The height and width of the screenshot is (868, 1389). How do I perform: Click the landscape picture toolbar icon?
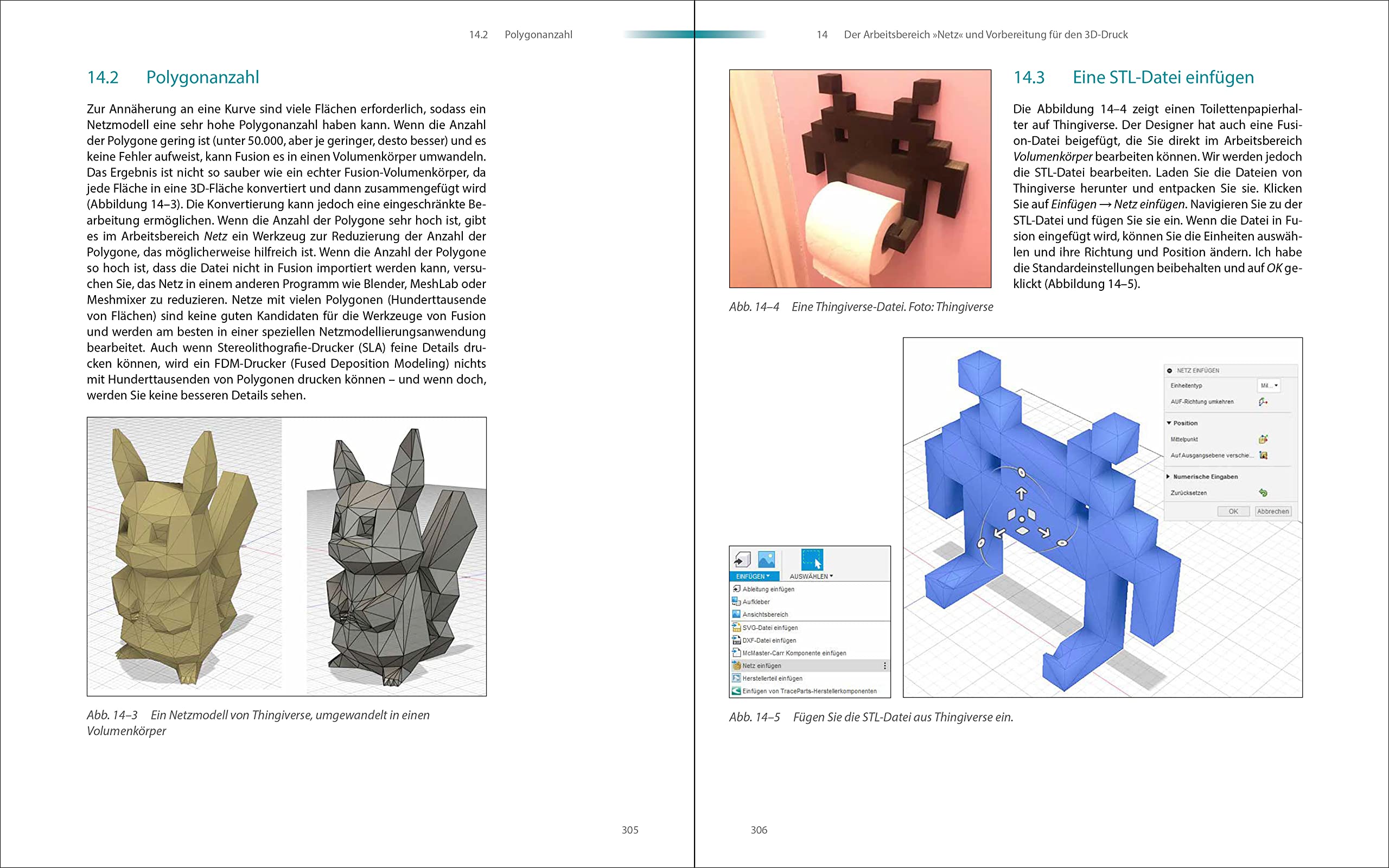click(766, 559)
